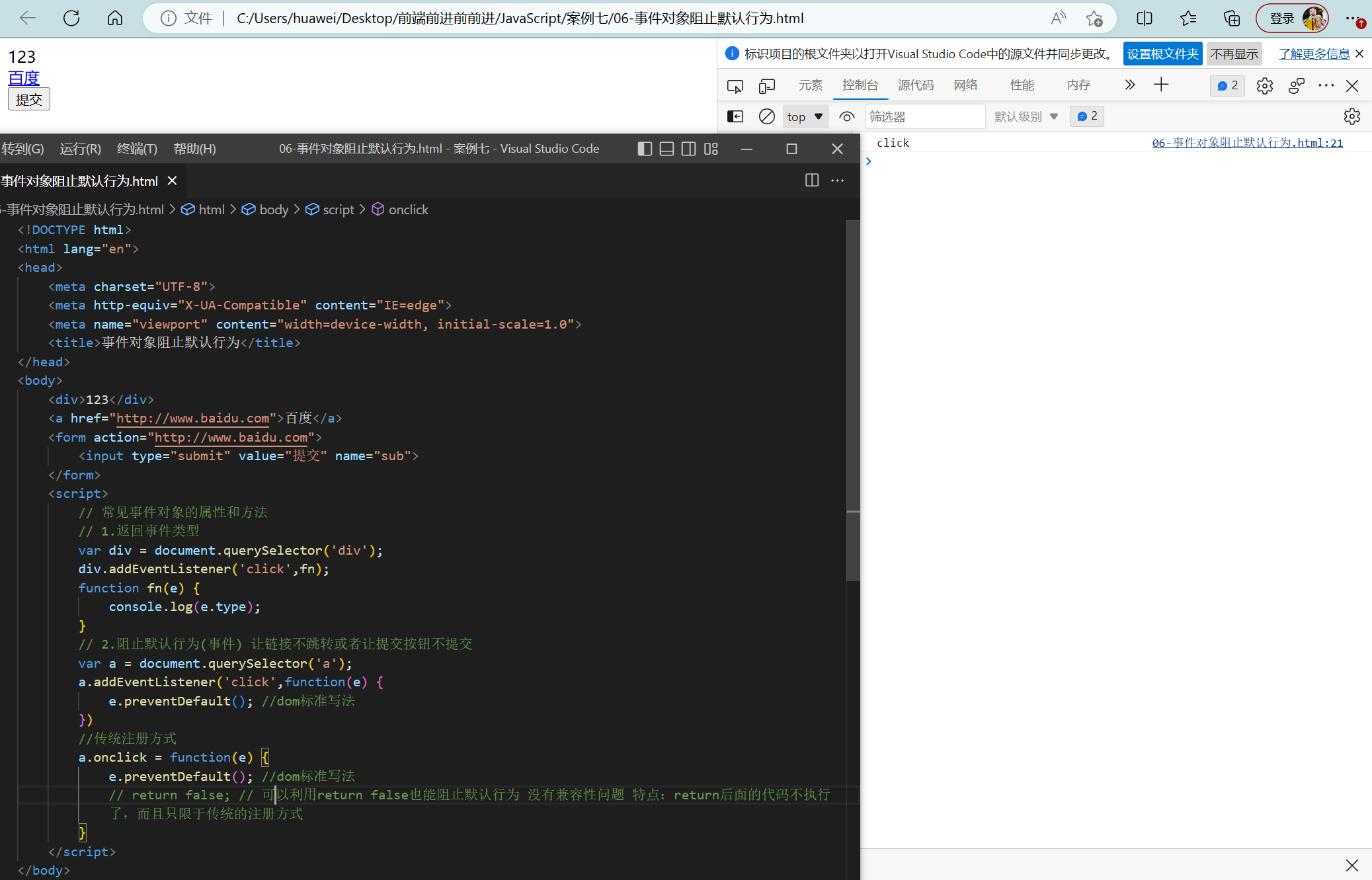Toggle device emulation in DevTools

(x=767, y=86)
